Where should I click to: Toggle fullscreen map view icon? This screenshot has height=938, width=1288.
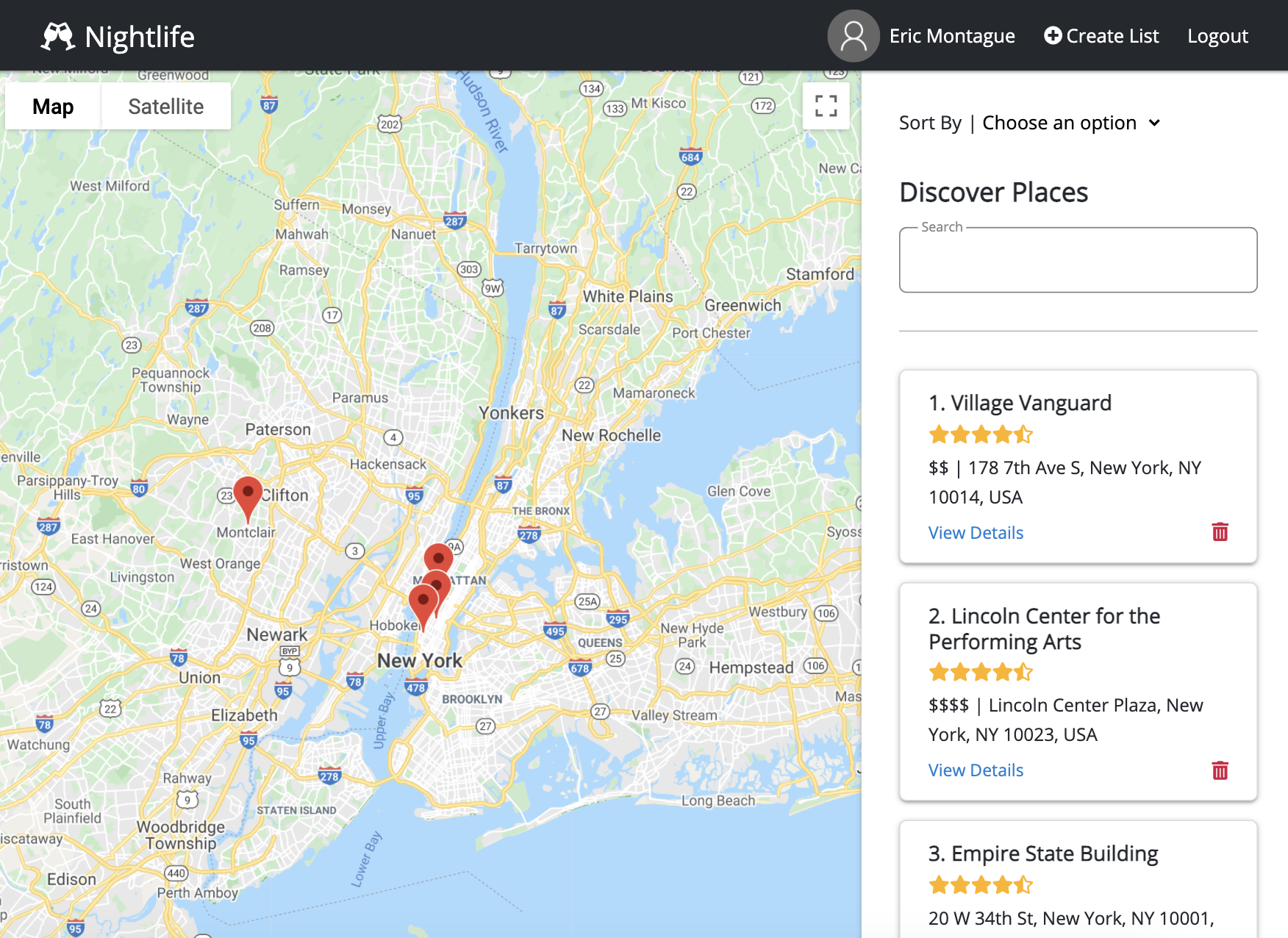coord(826,106)
